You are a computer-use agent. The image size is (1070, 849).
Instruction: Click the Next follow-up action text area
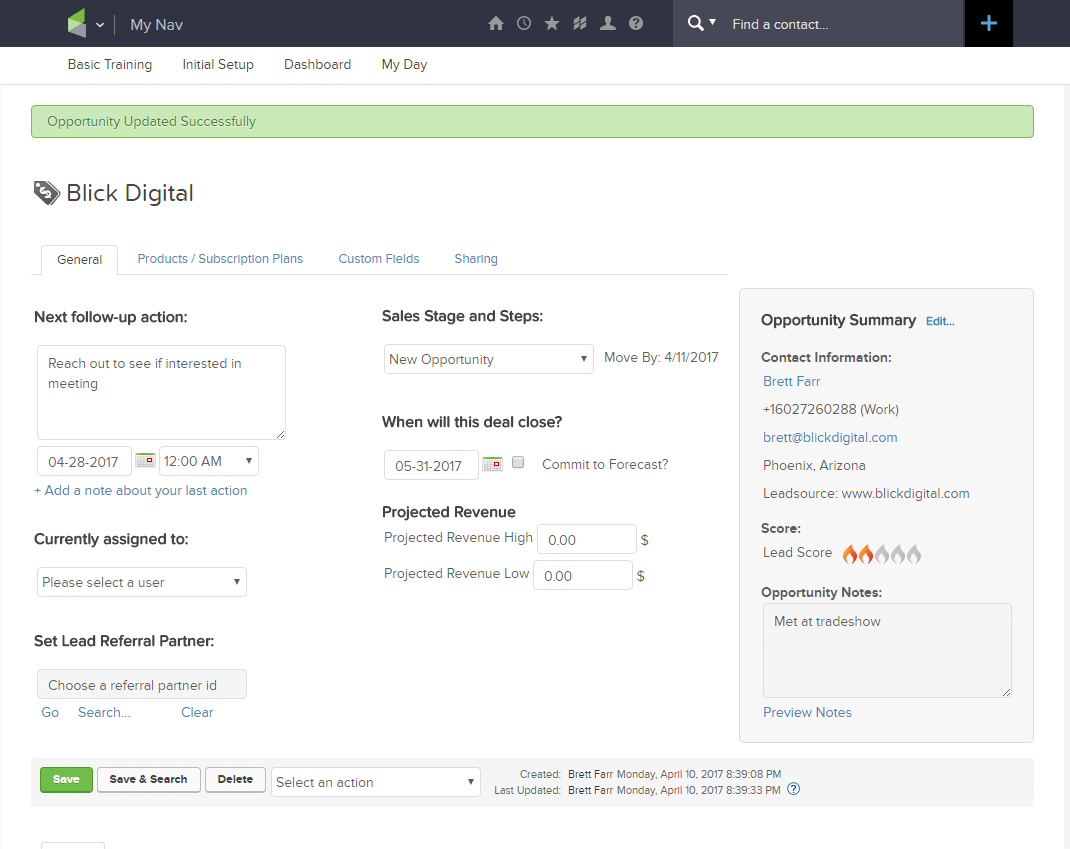[161, 392]
